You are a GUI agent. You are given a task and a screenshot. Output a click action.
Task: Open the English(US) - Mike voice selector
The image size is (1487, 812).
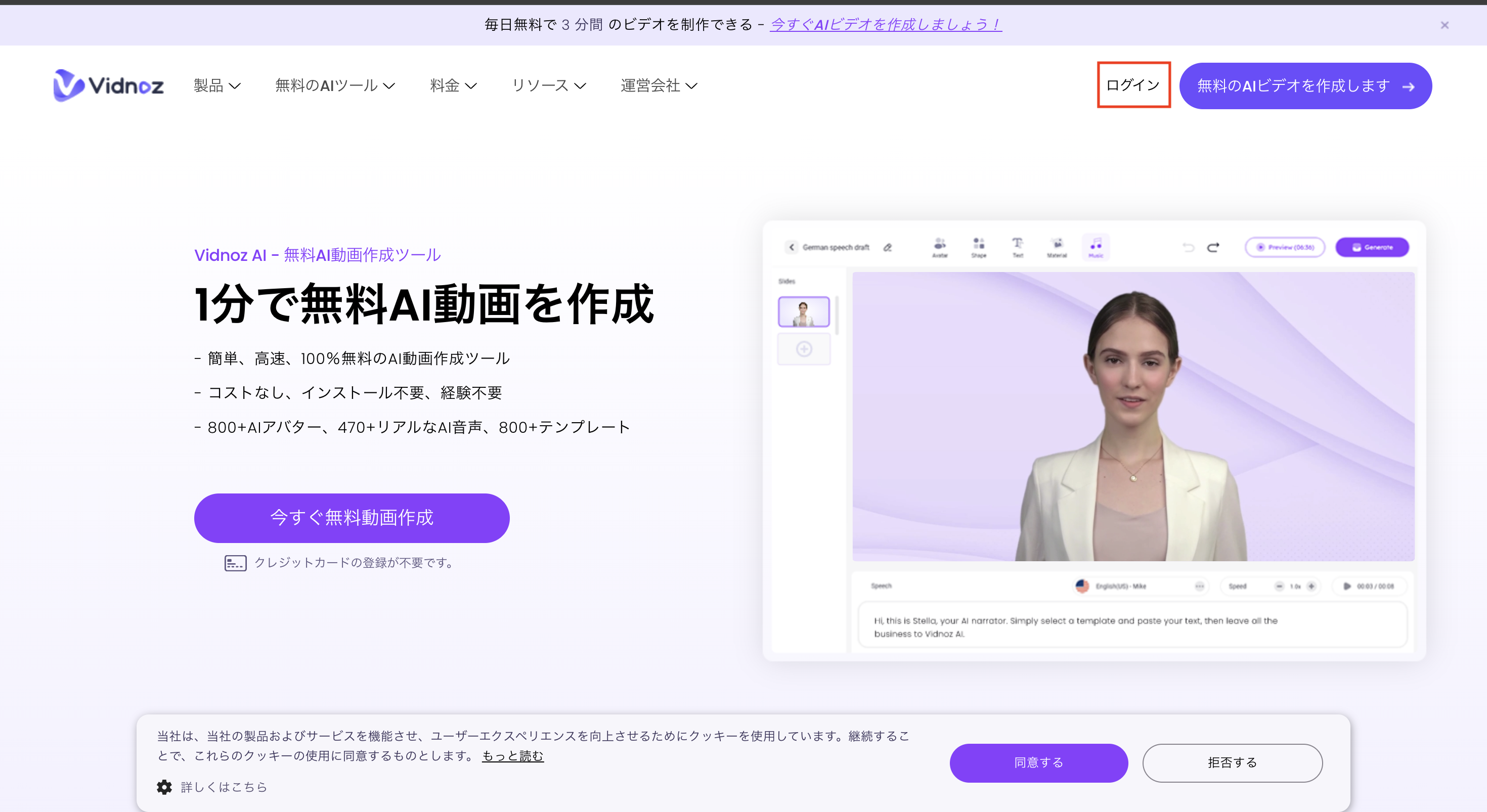(x=1121, y=586)
